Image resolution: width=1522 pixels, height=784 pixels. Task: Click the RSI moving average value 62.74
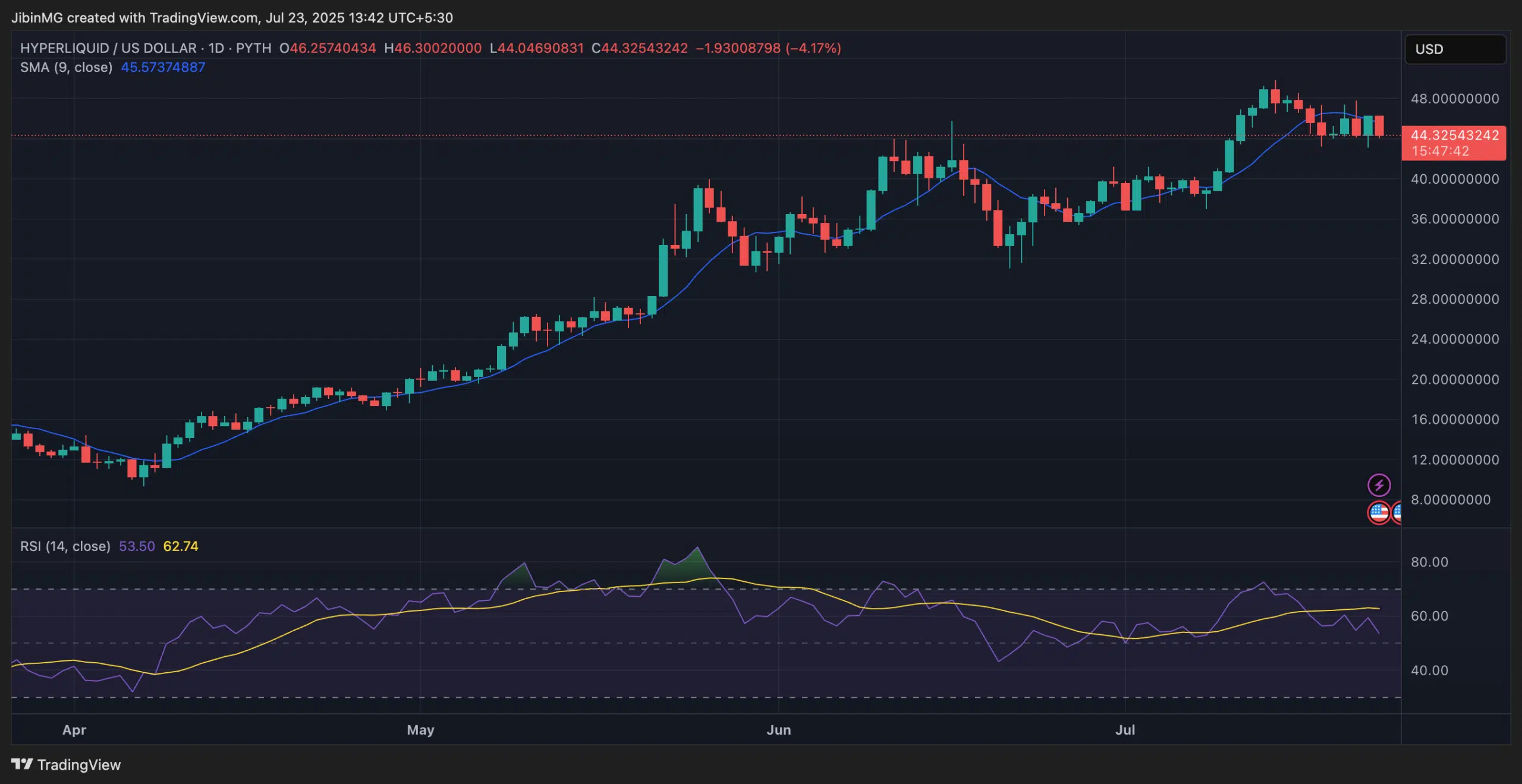pyautogui.click(x=181, y=546)
